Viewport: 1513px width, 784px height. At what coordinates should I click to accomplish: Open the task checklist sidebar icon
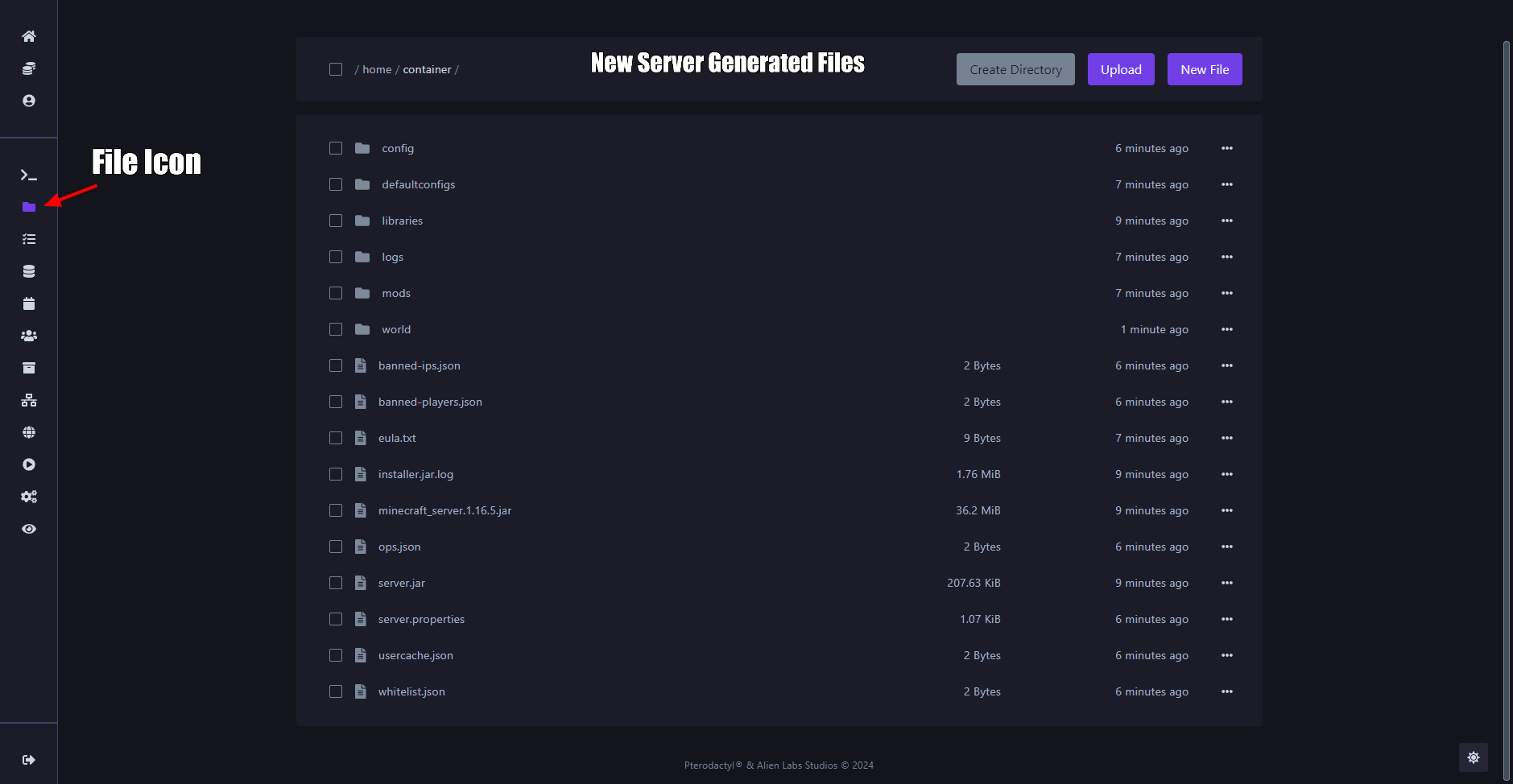pyautogui.click(x=29, y=239)
